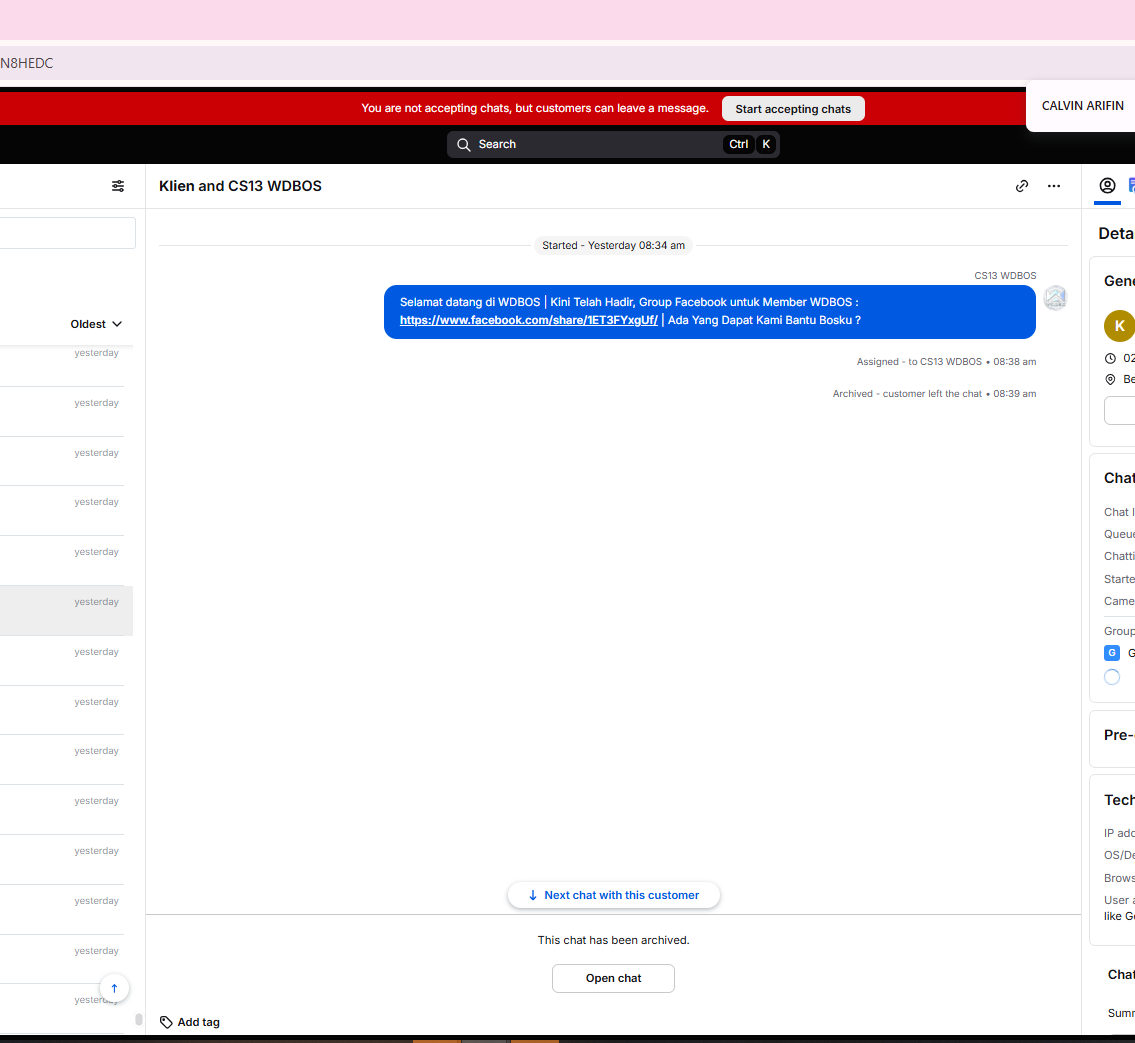Click This chat has been archived text
This screenshot has height=1043, width=1135.
613,940
